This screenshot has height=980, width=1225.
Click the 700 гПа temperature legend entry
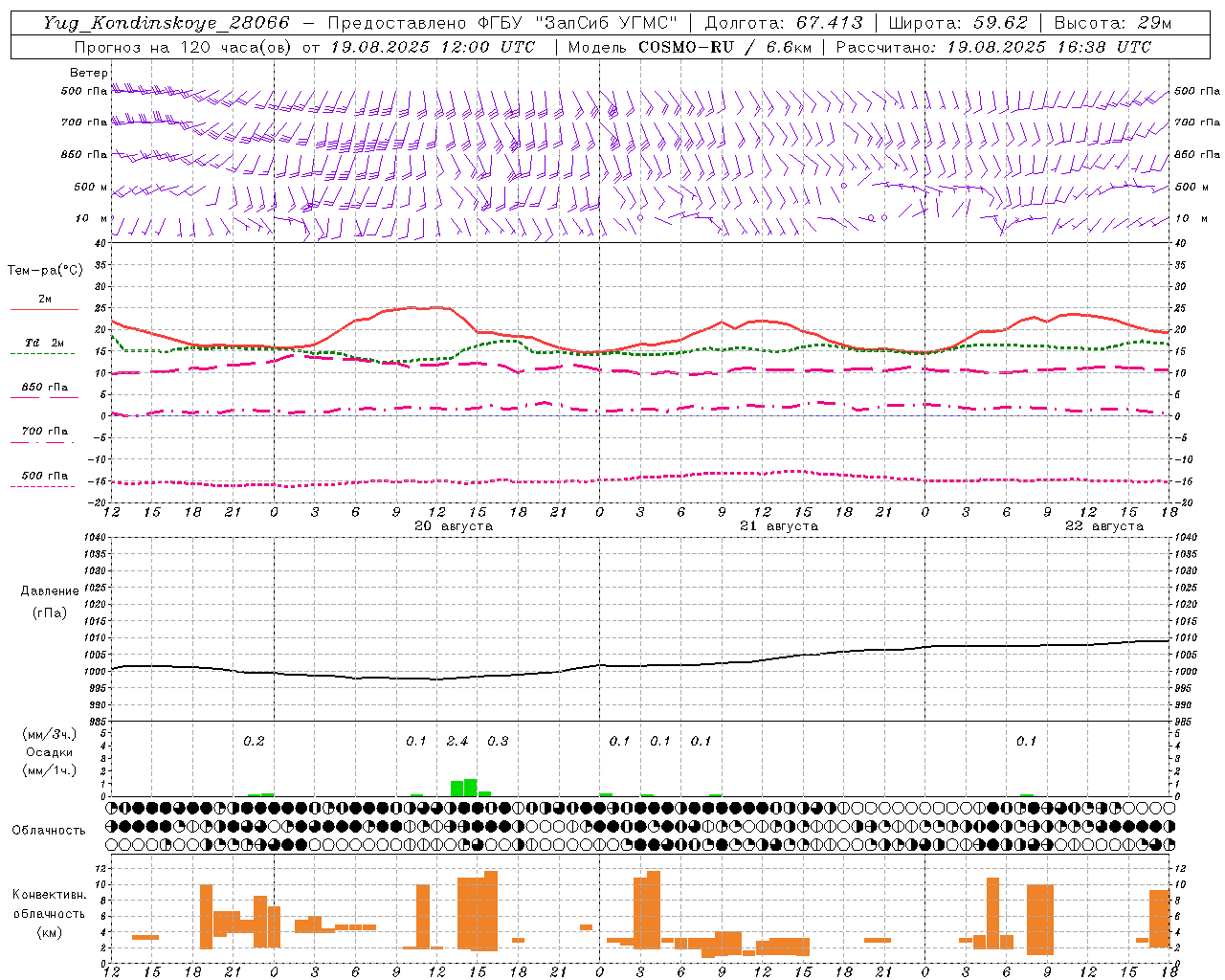coord(45,431)
